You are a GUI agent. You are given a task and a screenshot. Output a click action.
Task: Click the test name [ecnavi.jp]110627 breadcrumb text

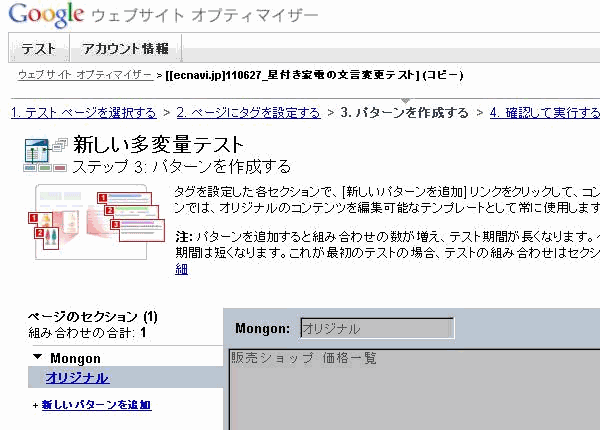coord(314,75)
